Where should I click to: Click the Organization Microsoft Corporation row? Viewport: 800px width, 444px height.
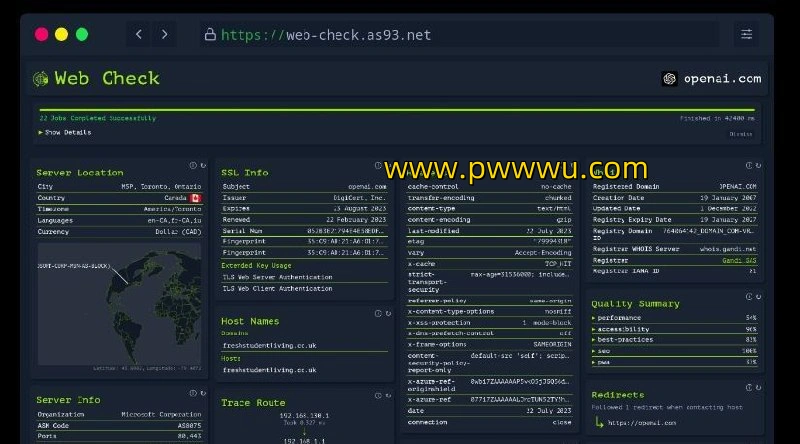pyautogui.click(x=119, y=414)
